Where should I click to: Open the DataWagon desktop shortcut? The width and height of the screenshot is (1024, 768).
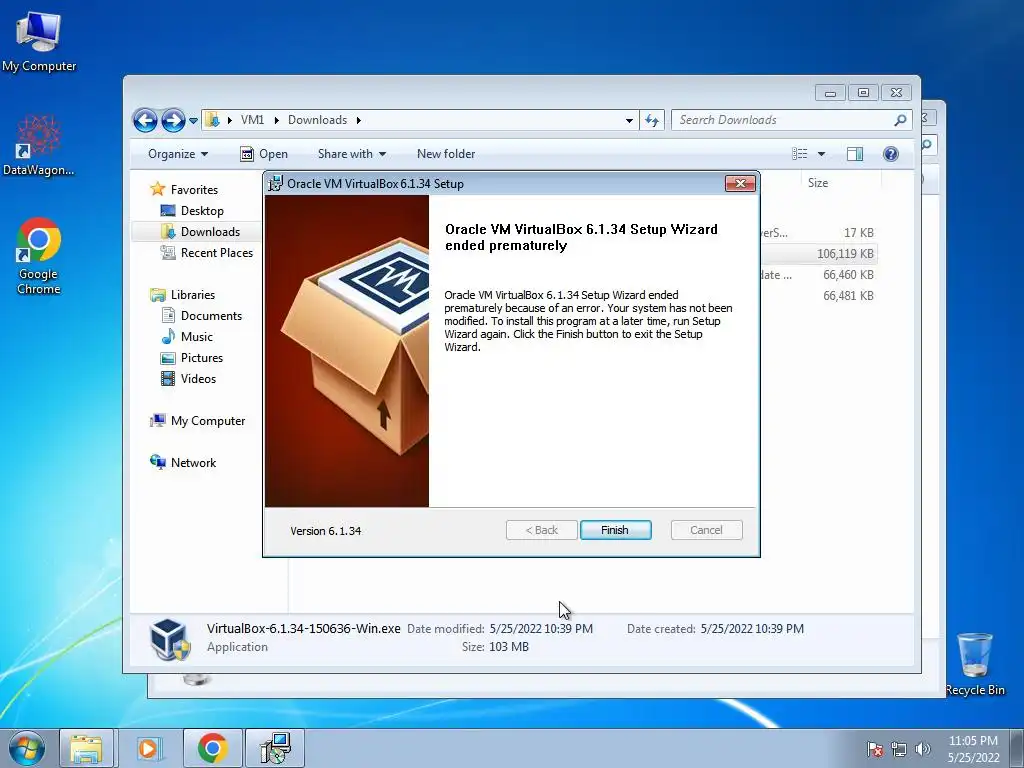[39, 145]
